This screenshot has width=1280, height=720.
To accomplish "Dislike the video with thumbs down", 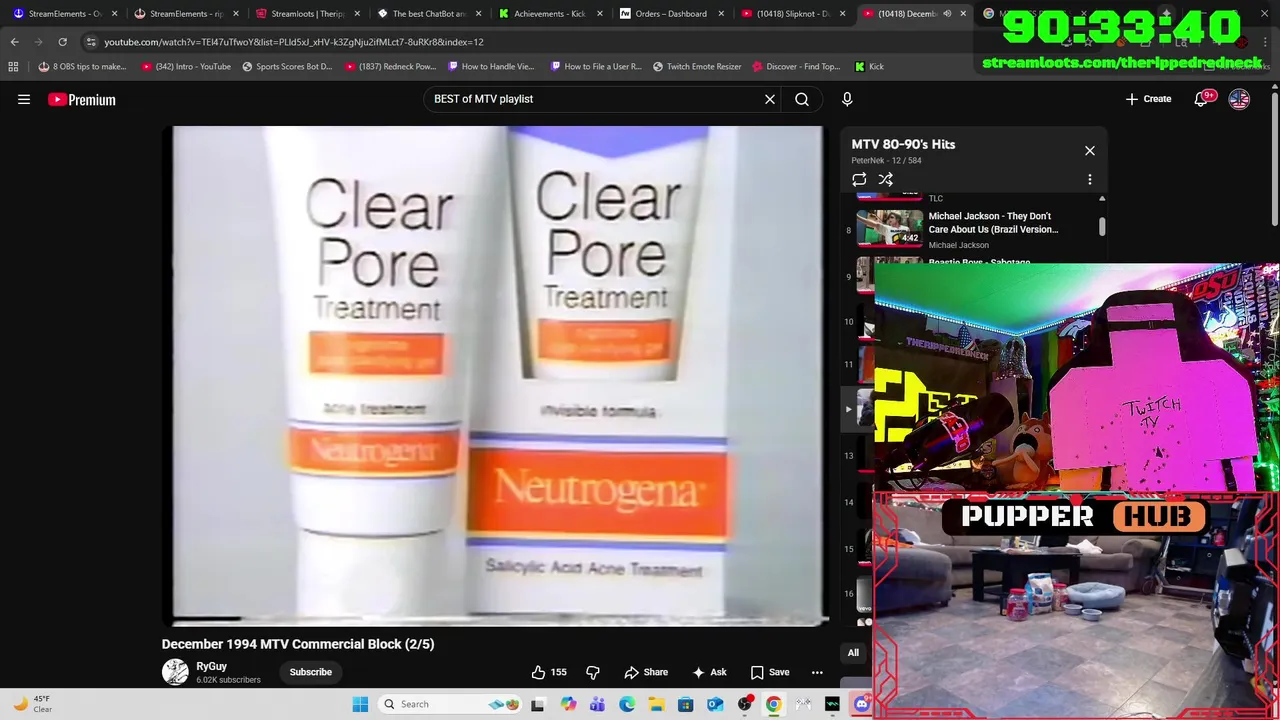I will point(593,672).
